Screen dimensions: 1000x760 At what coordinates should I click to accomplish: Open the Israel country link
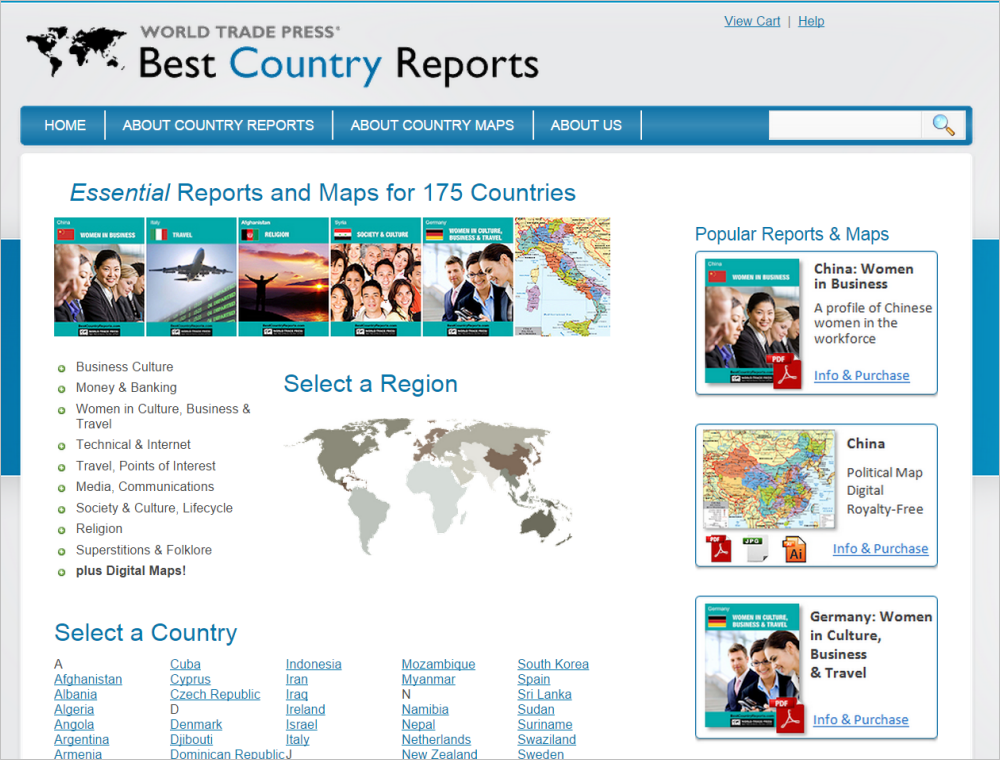click(302, 725)
